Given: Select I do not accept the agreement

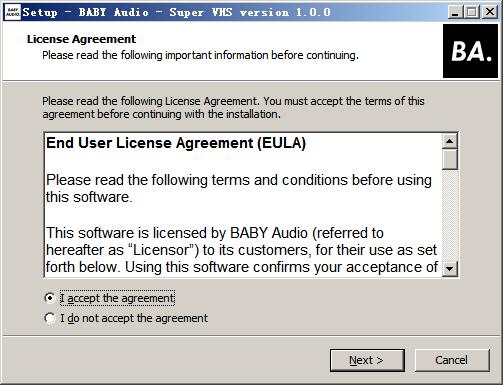Looking at the screenshot, I should (50, 318).
